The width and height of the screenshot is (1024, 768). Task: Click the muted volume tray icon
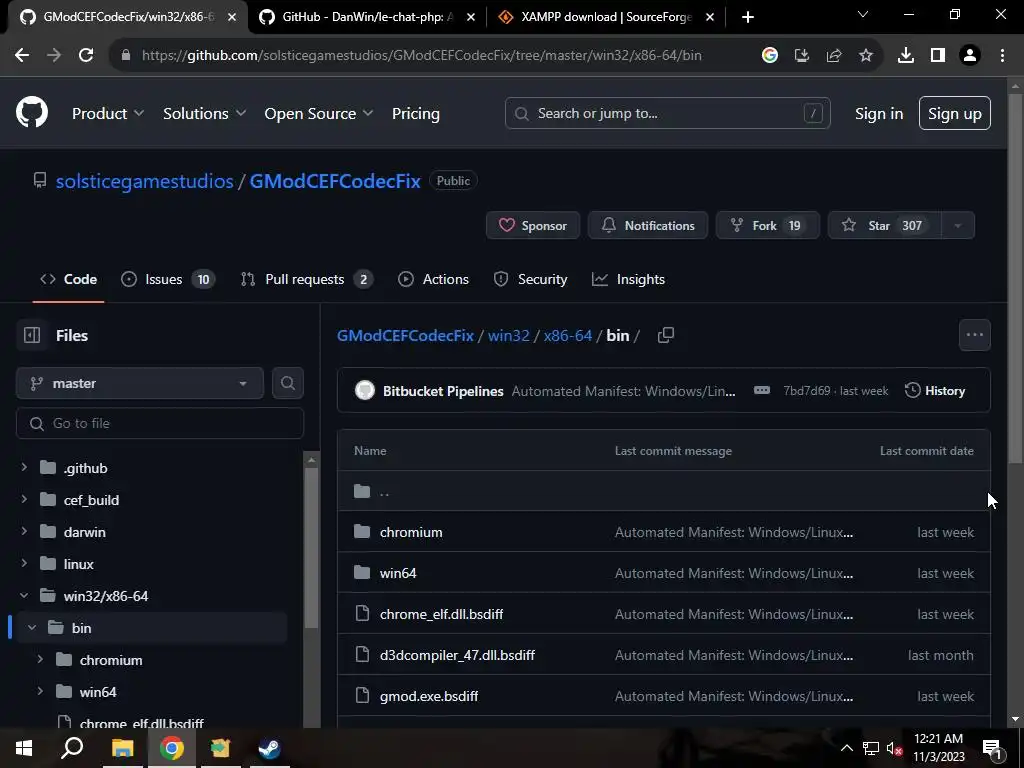pyautogui.click(x=893, y=748)
